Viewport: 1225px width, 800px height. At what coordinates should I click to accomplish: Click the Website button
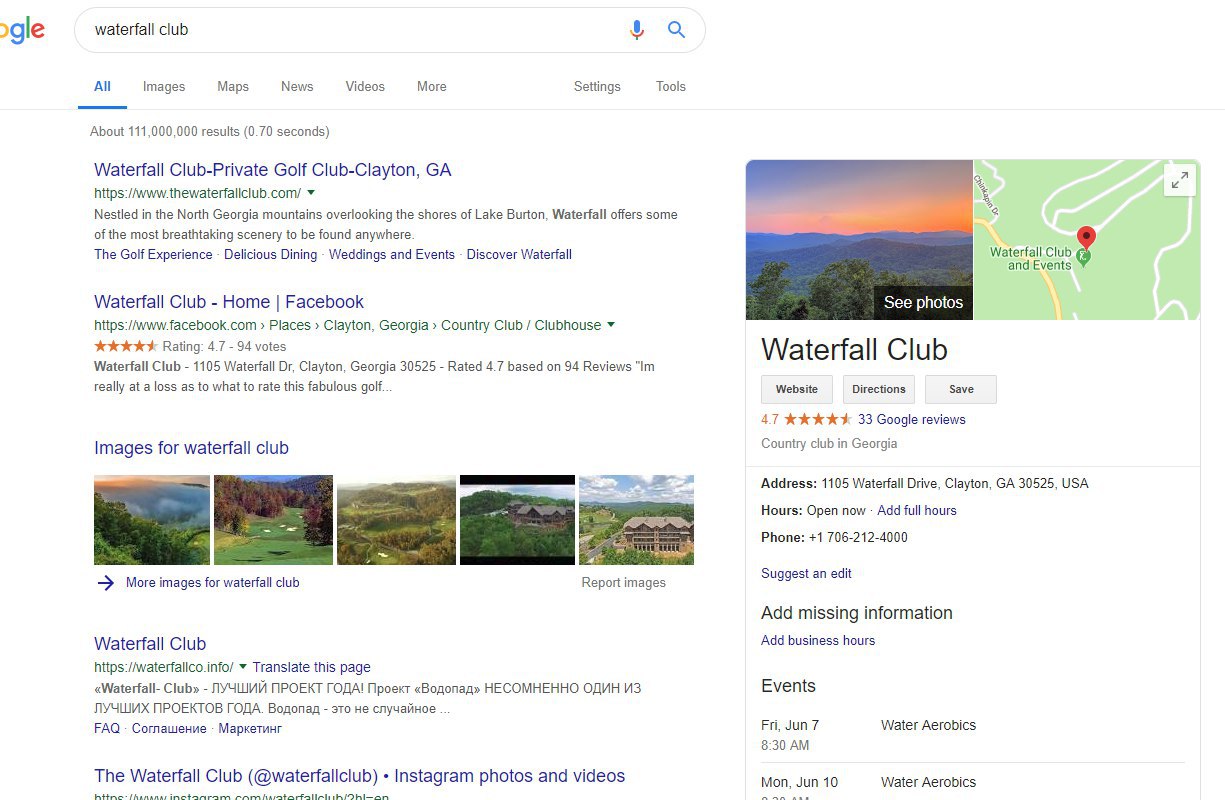[797, 389]
